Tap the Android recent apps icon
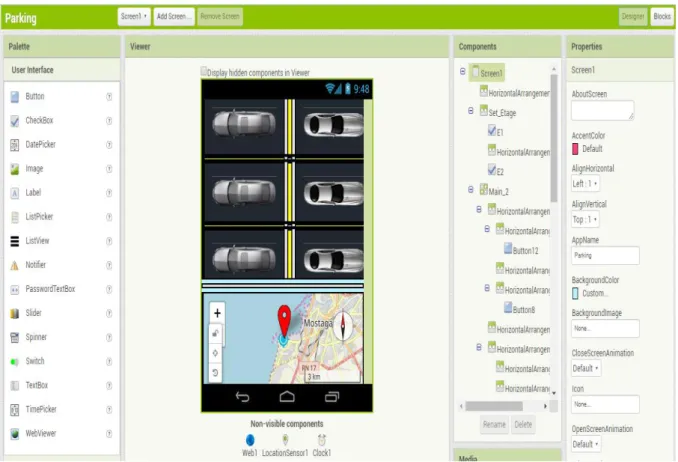678x462 pixels. [332, 396]
